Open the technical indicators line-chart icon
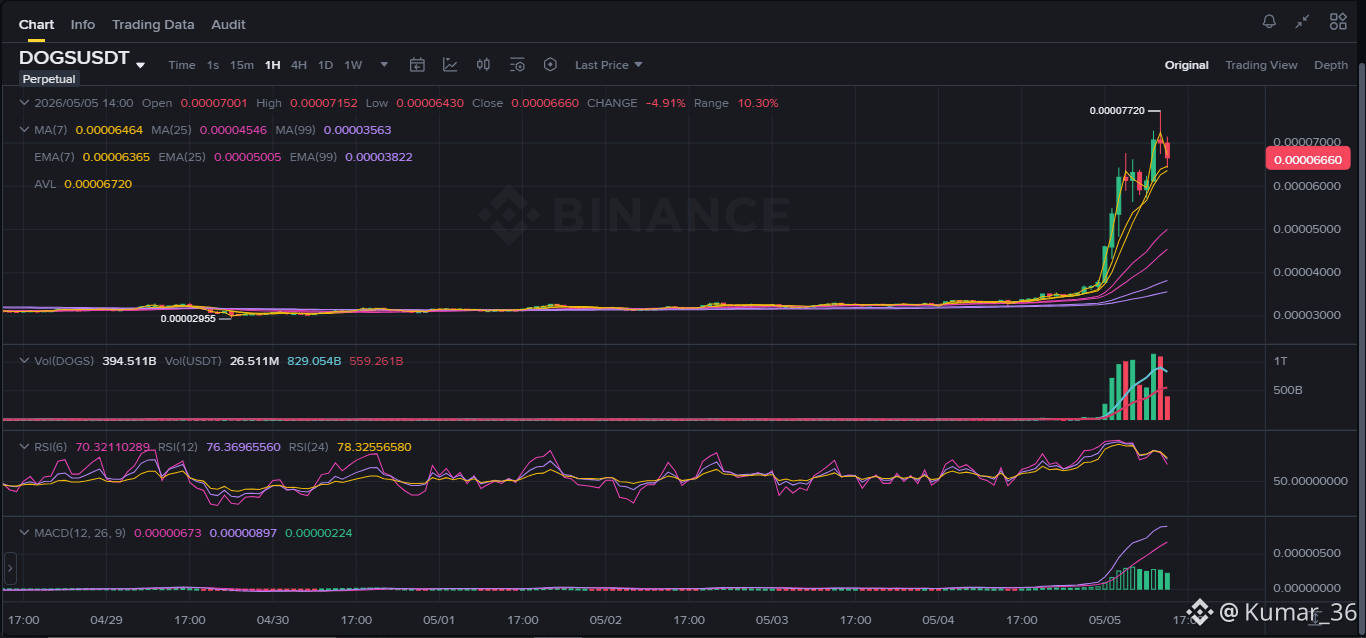The height and width of the screenshot is (638, 1366). coord(450,65)
